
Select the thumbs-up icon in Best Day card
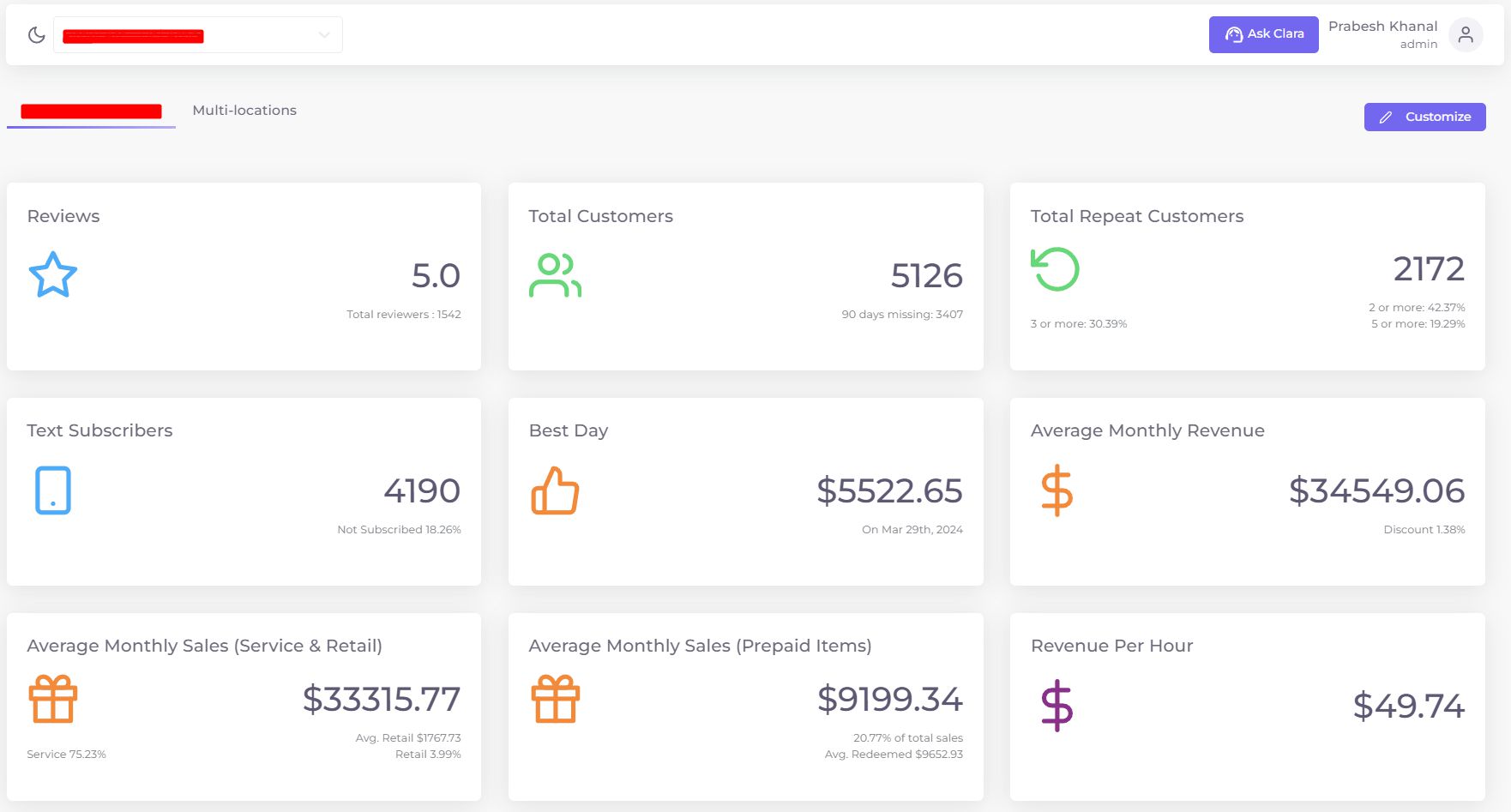pos(554,490)
